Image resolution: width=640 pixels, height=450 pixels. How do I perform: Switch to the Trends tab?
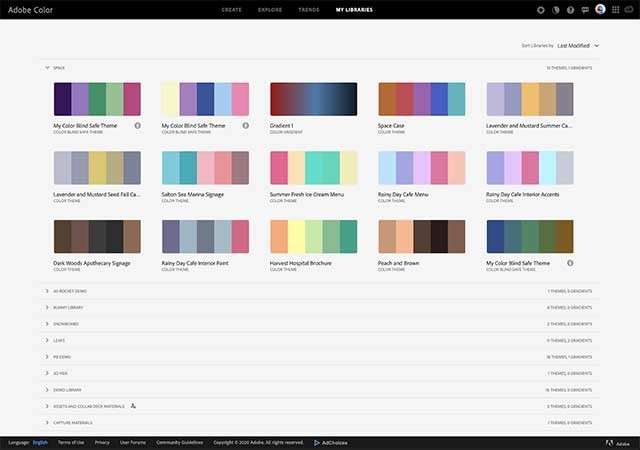(309, 9)
